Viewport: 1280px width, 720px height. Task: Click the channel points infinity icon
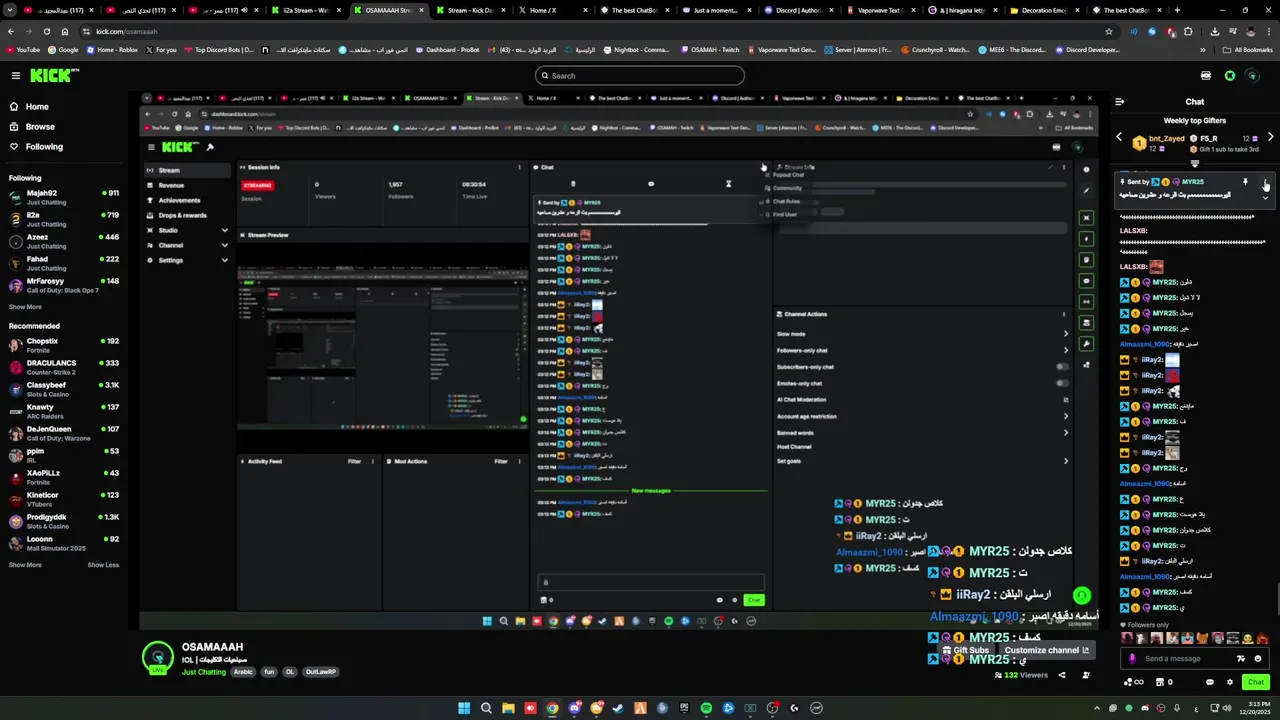[1132, 682]
